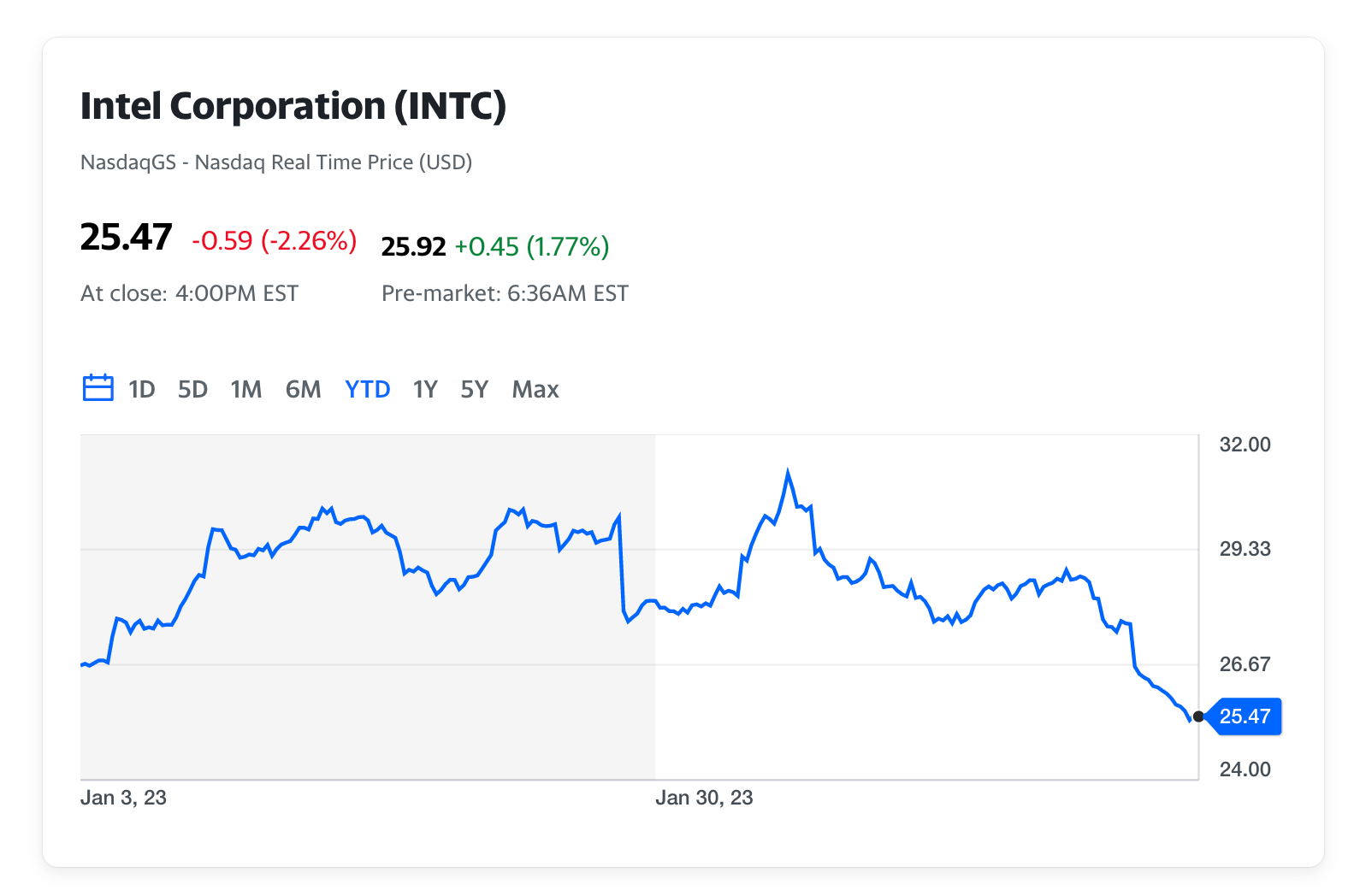
Task: Open the calendar date range icon
Action: click(x=98, y=388)
